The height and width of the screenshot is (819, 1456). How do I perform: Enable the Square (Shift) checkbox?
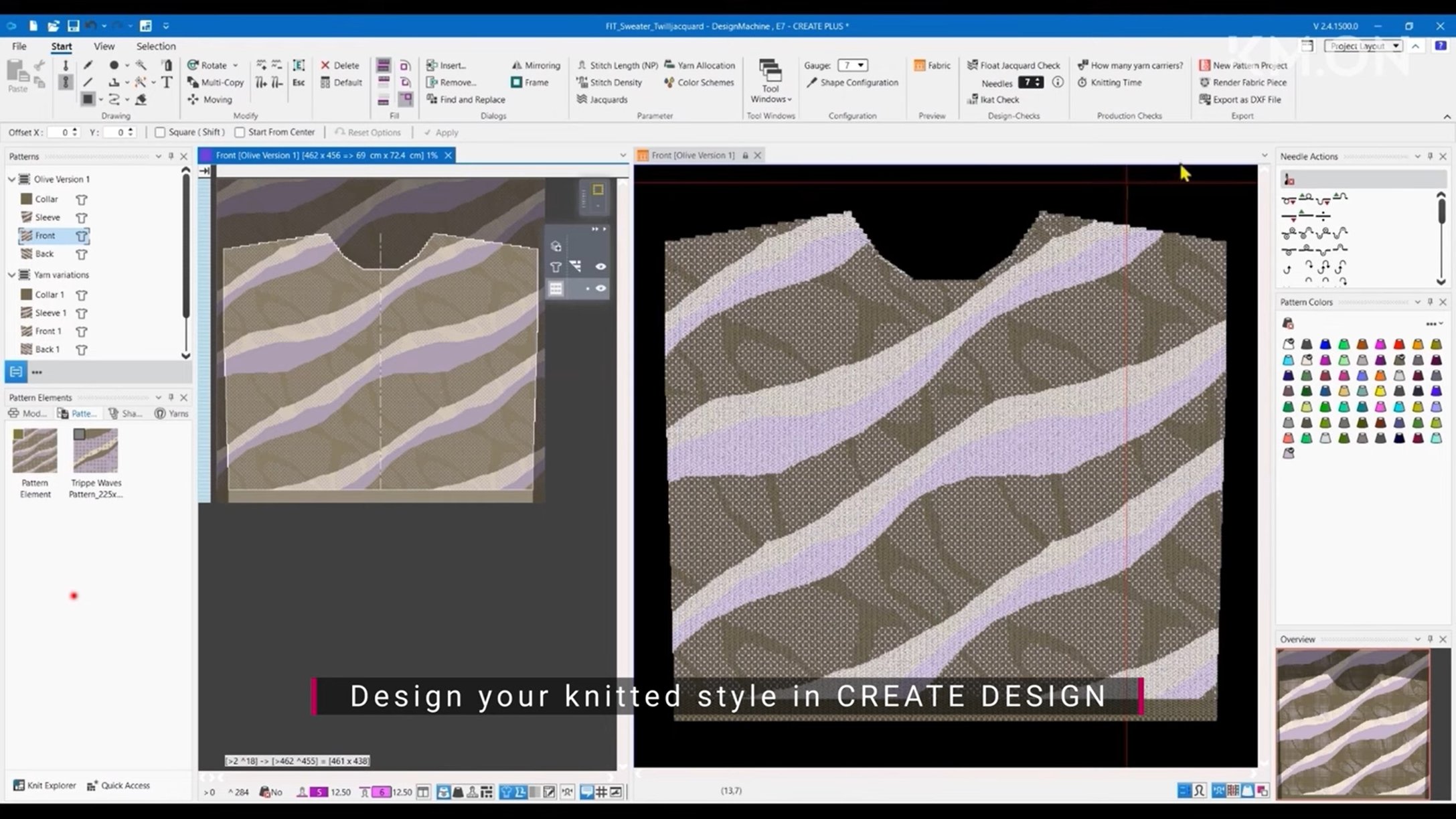(160, 132)
